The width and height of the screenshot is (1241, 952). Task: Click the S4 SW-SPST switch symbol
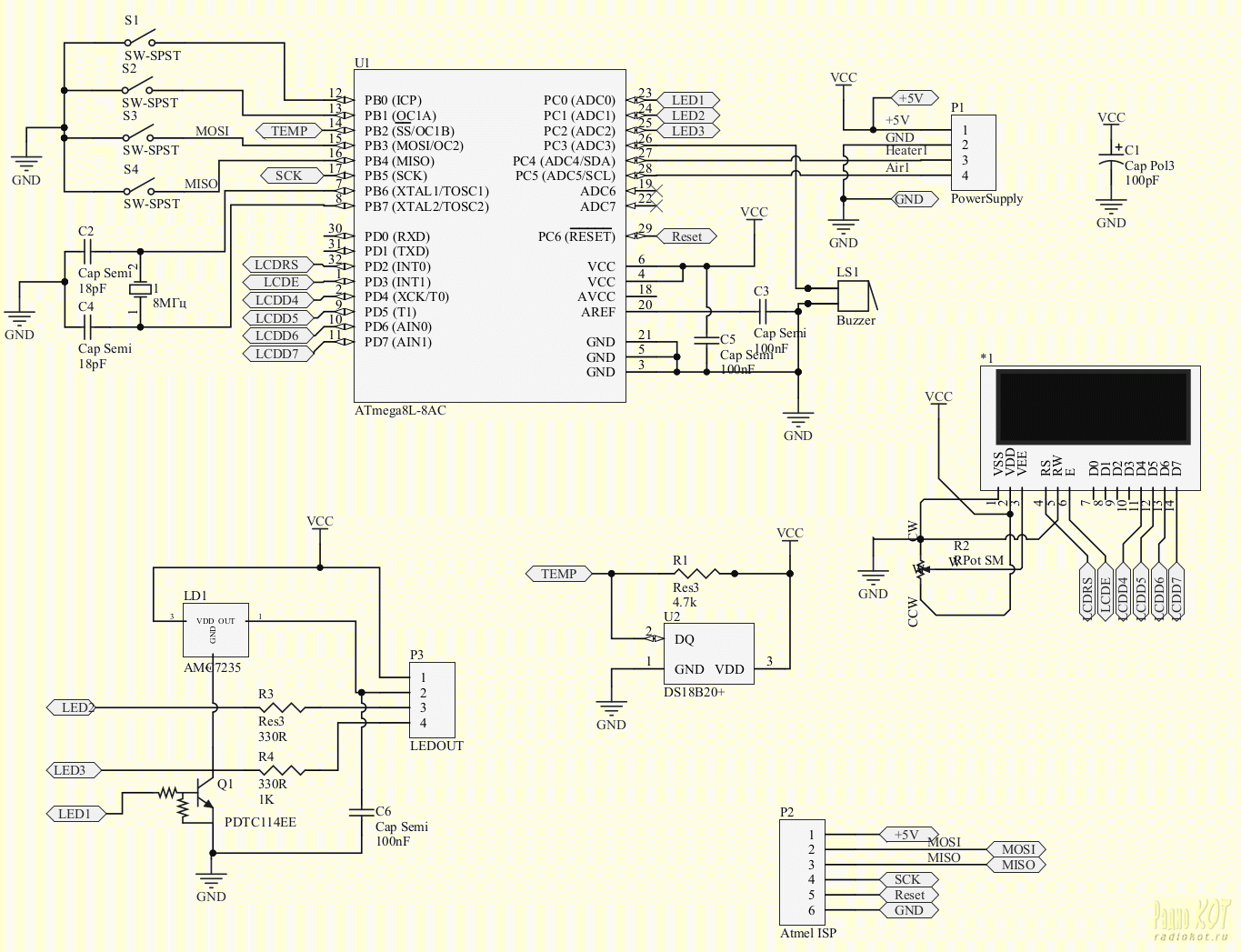[139, 190]
